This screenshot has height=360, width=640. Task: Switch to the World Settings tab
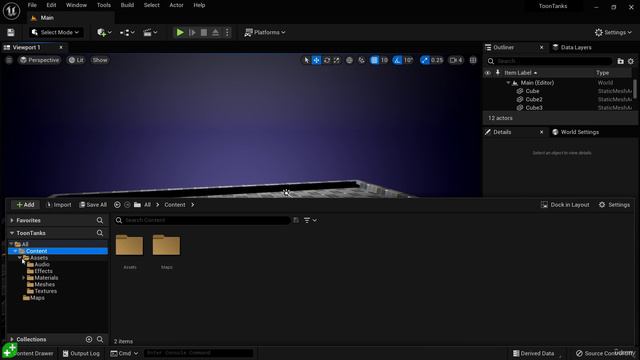pyautogui.click(x=576, y=132)
